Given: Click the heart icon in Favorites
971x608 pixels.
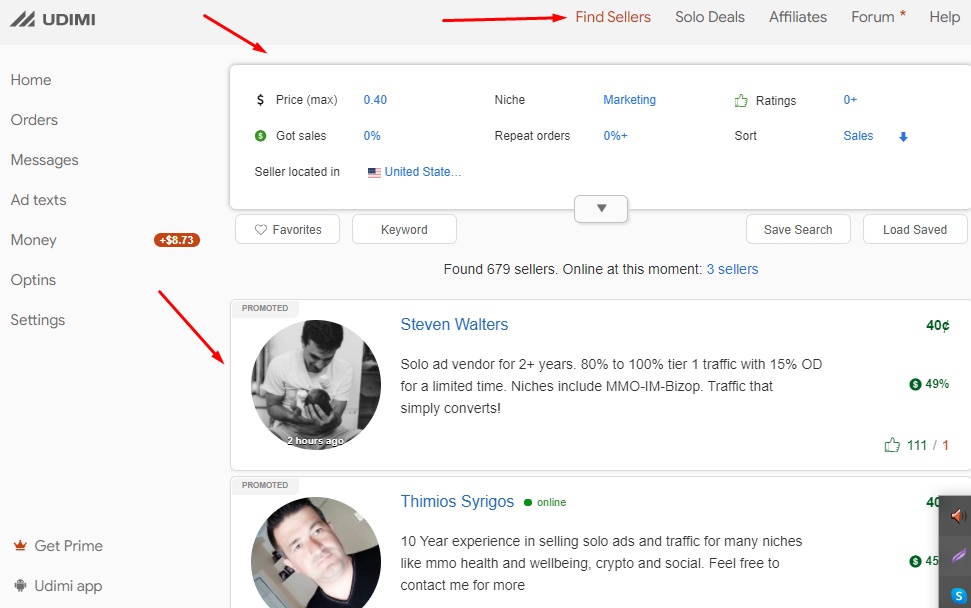Looking at the screenshot, I should [x=261, y=230].
